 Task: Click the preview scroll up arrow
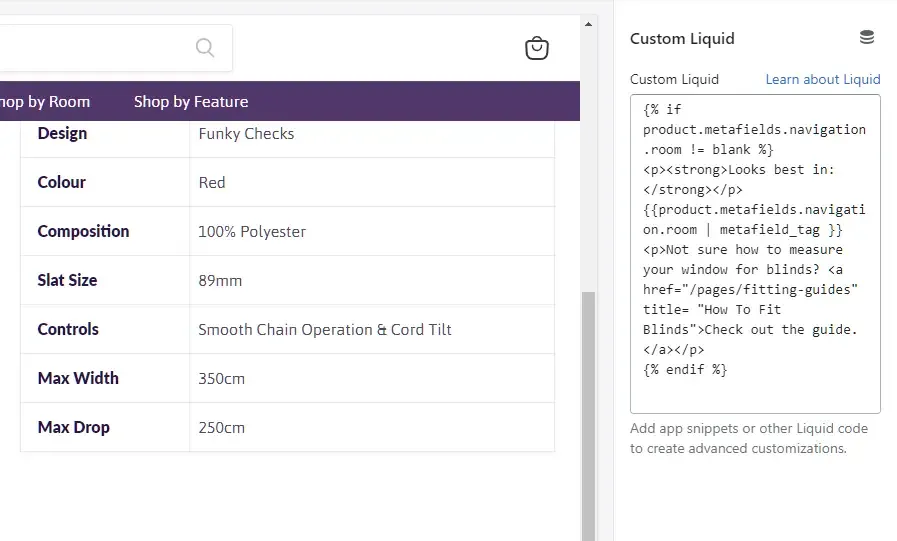pos(588,24)
